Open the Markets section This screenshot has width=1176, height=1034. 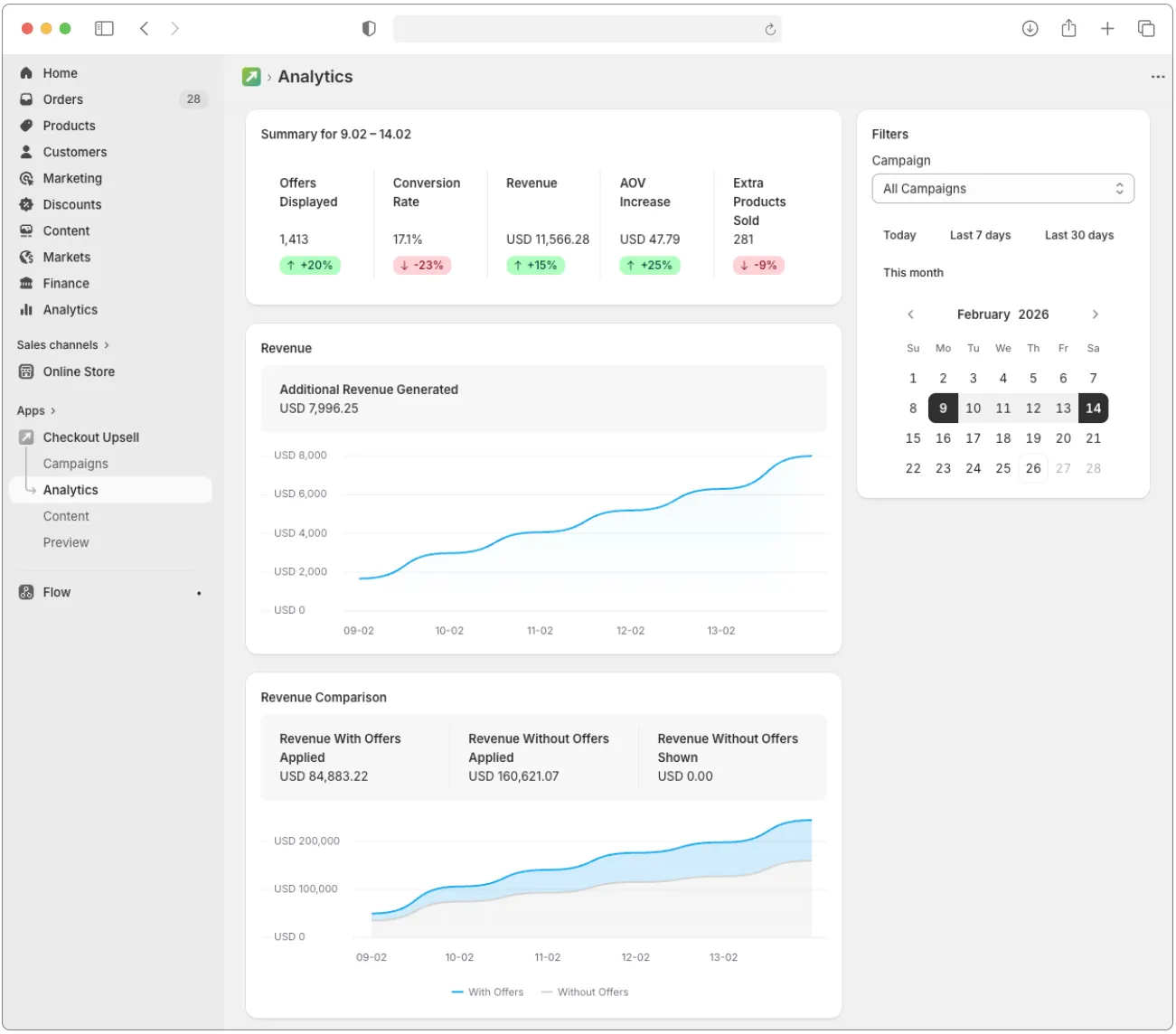[66, 257]
